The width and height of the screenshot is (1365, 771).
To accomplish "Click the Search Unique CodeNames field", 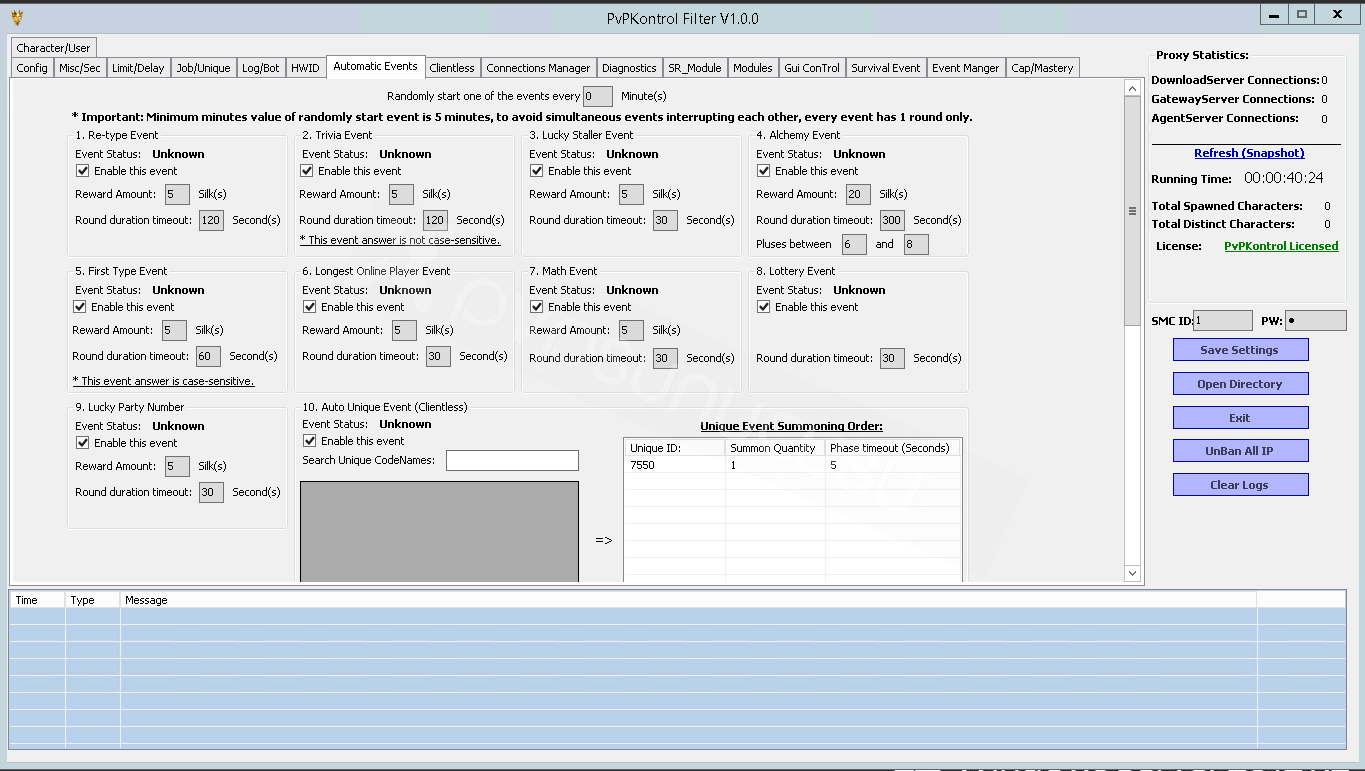I will point(512,460).
